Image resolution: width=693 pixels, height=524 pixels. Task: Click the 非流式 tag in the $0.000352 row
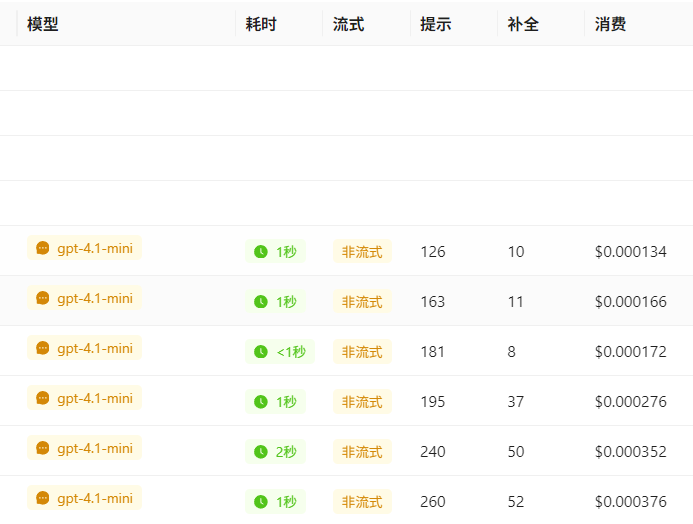[362, 451]
